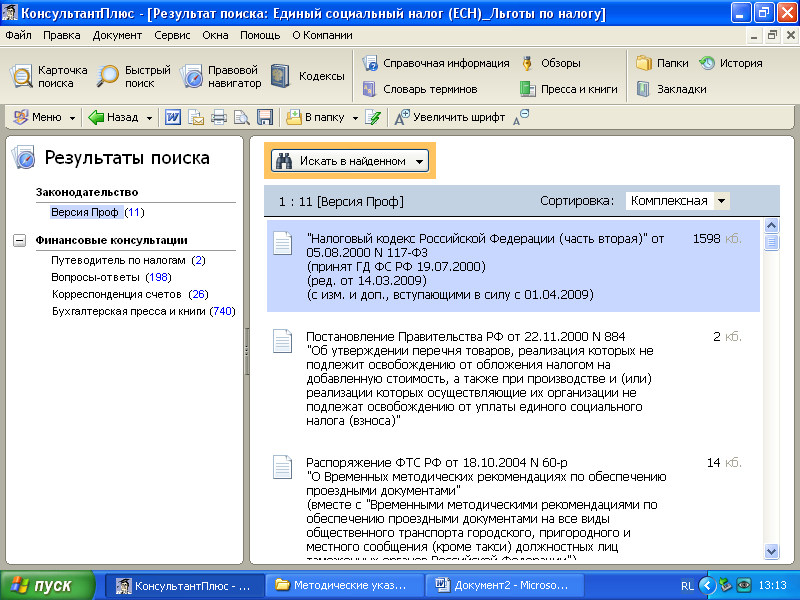Click В папку to add to folder
The height and width of the screenshot is (600, 800).
coord(315,117)
